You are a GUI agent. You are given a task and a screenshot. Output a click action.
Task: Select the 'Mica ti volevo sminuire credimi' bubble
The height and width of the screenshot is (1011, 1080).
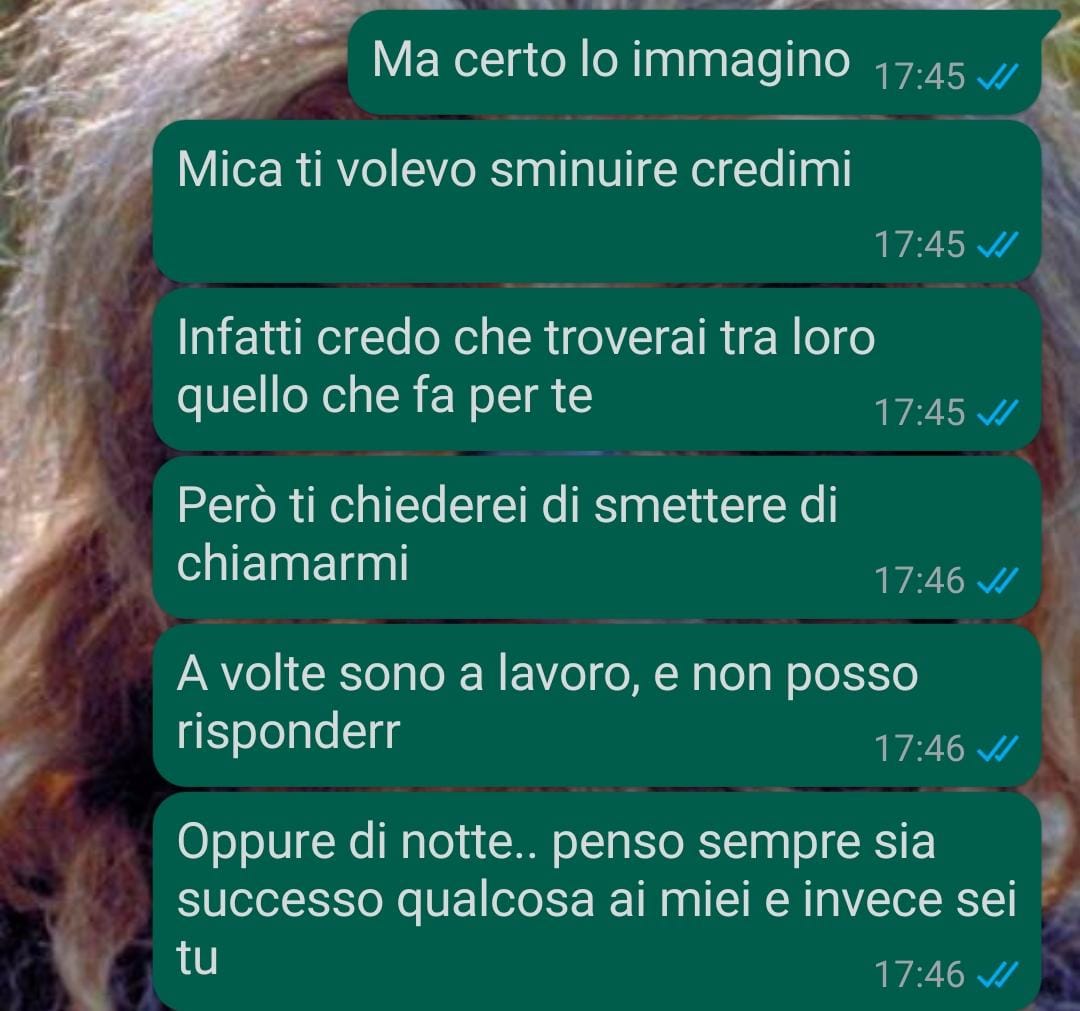click(596, 201)
